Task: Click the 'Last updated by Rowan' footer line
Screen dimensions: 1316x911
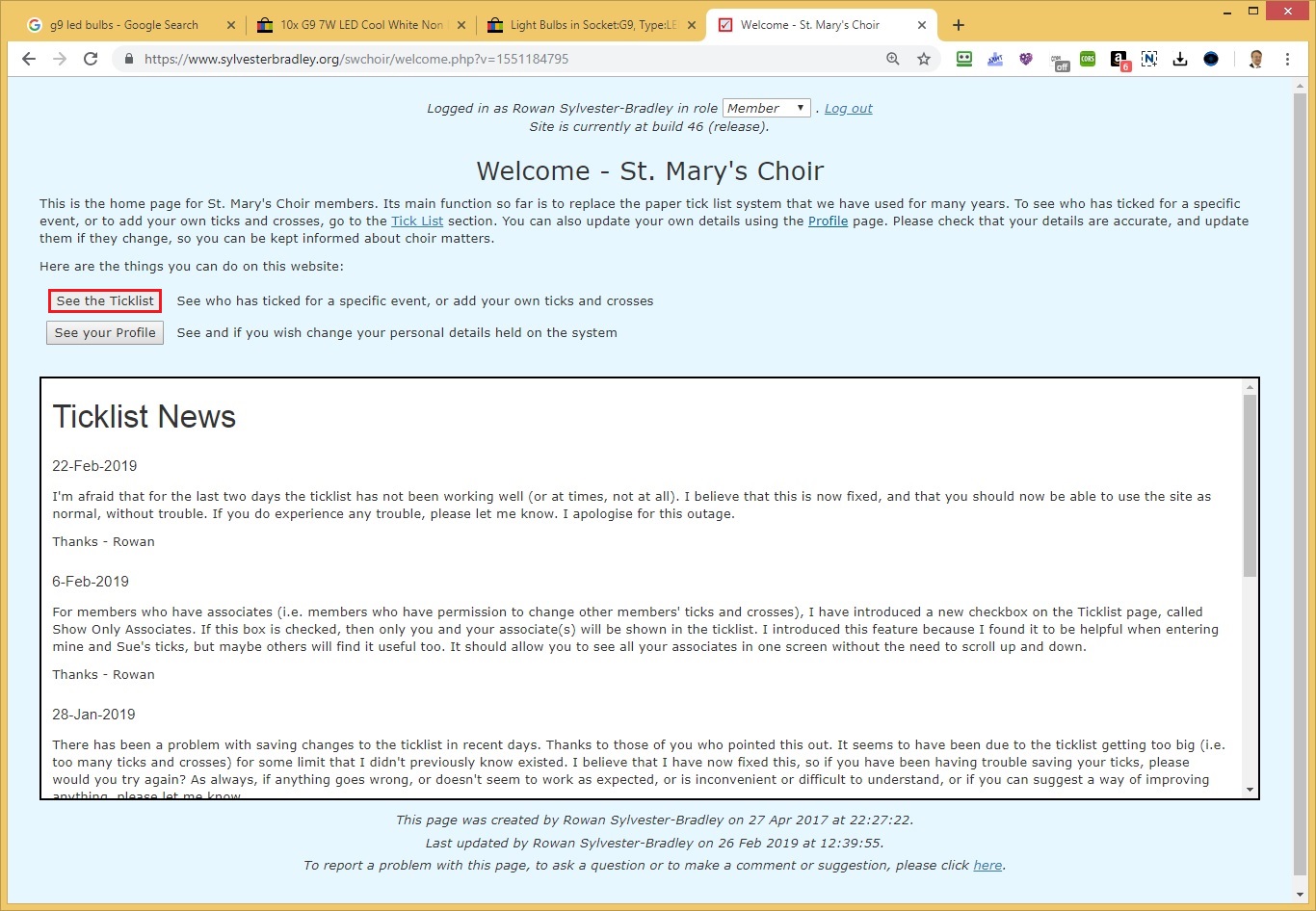Action: (x=654, y=843)
